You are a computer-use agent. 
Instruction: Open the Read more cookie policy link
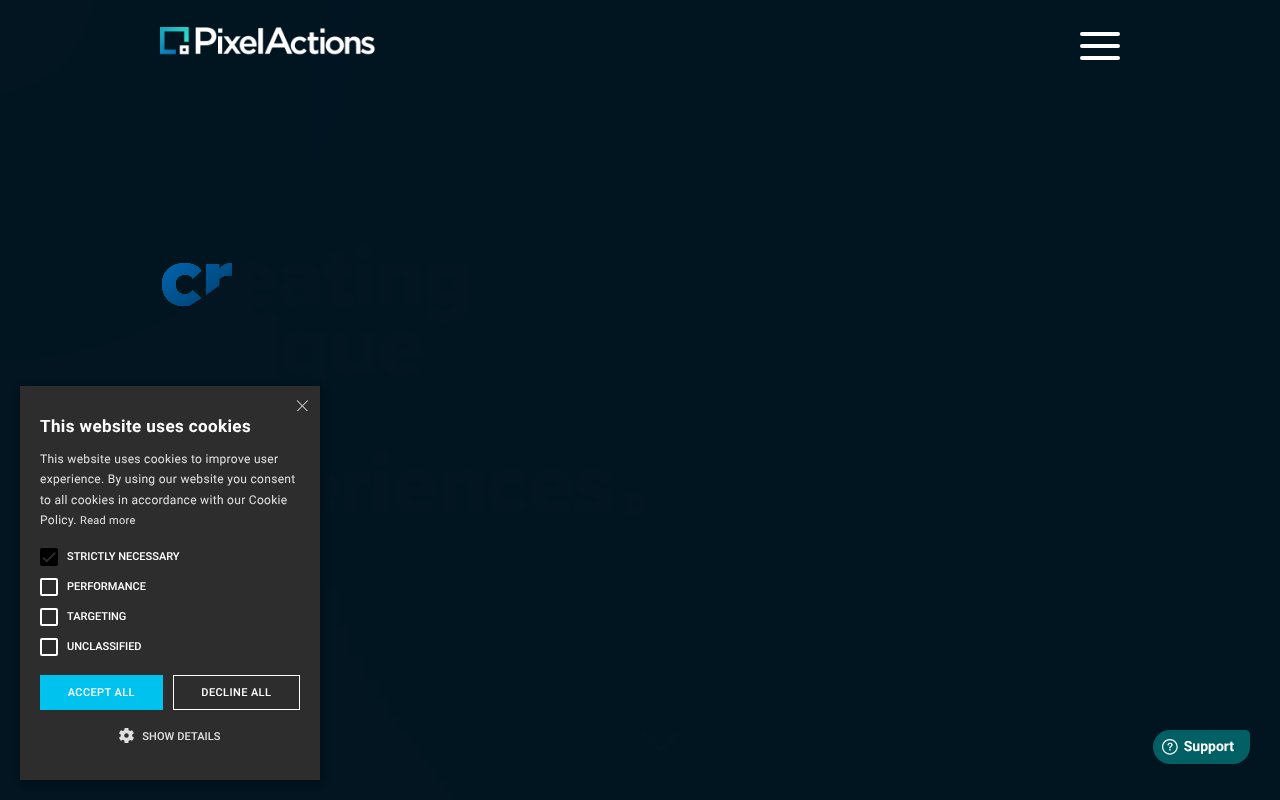click(x=107, y=520)
